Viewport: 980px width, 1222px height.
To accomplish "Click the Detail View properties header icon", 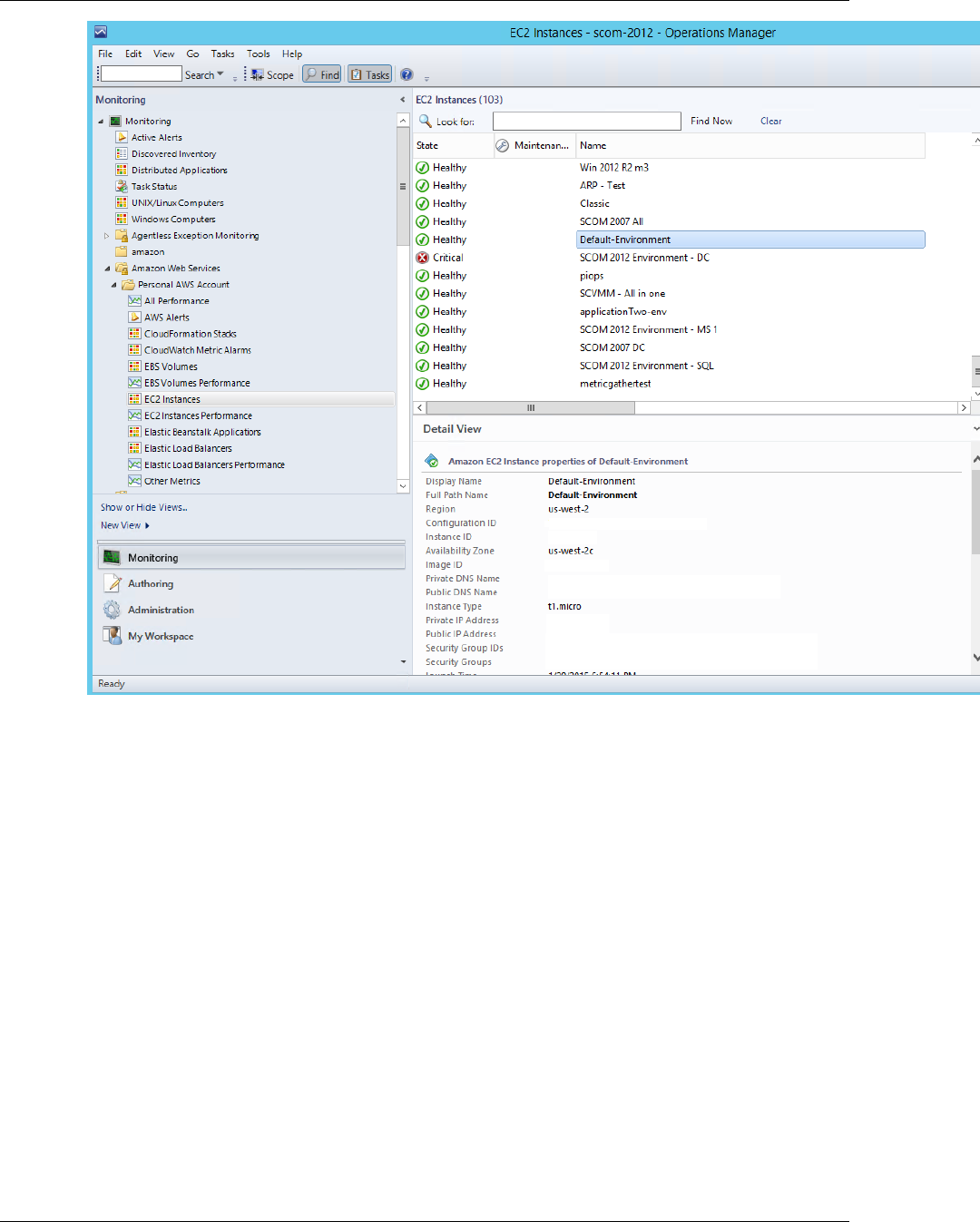I will coord(432,461).
